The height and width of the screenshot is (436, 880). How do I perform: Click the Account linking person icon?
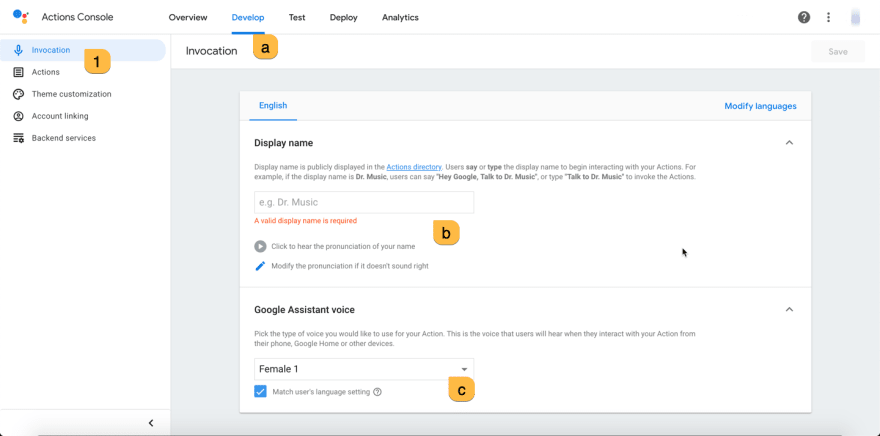tap(19, 116)
